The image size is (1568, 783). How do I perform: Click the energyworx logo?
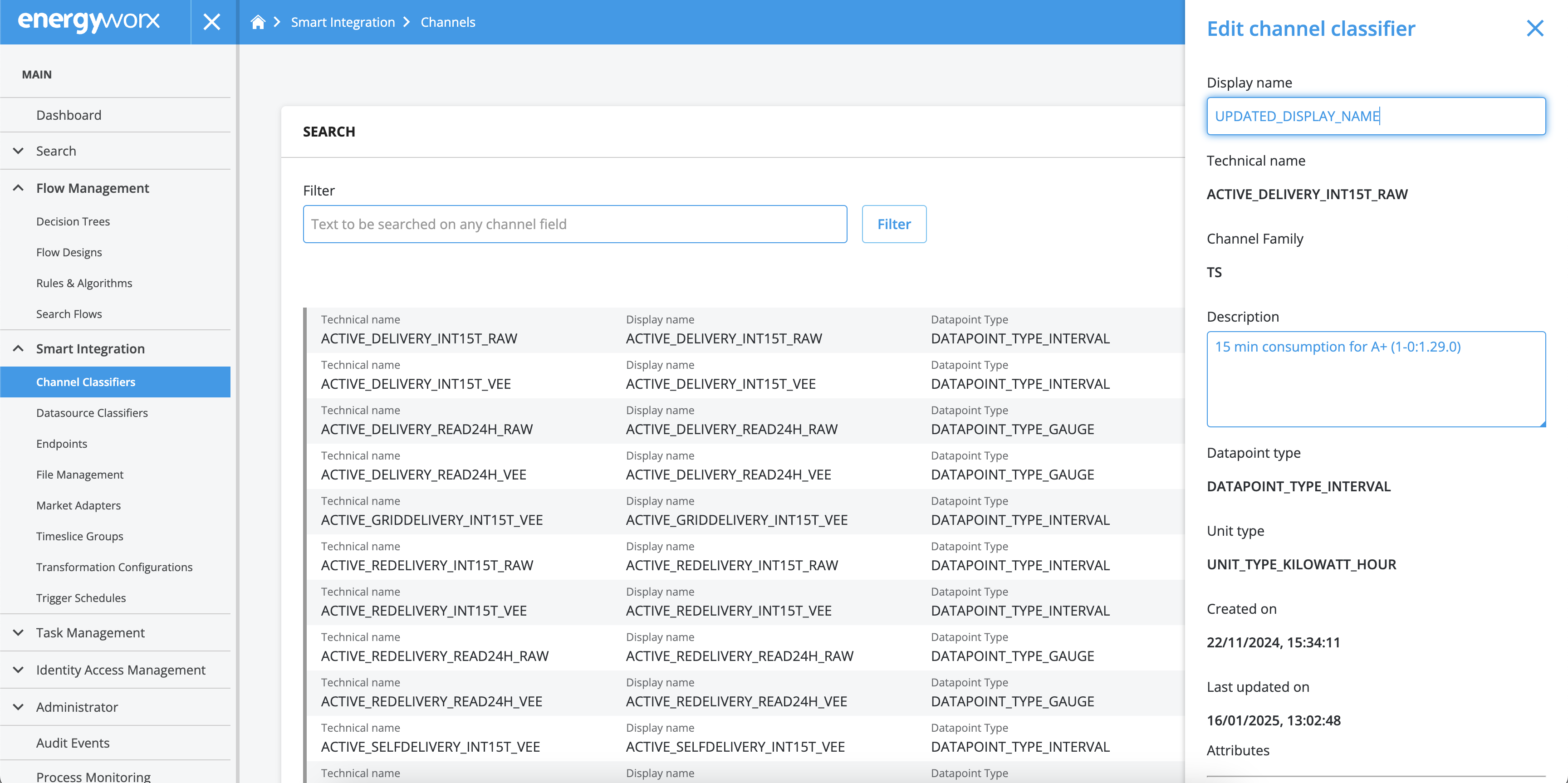[89, 21]
